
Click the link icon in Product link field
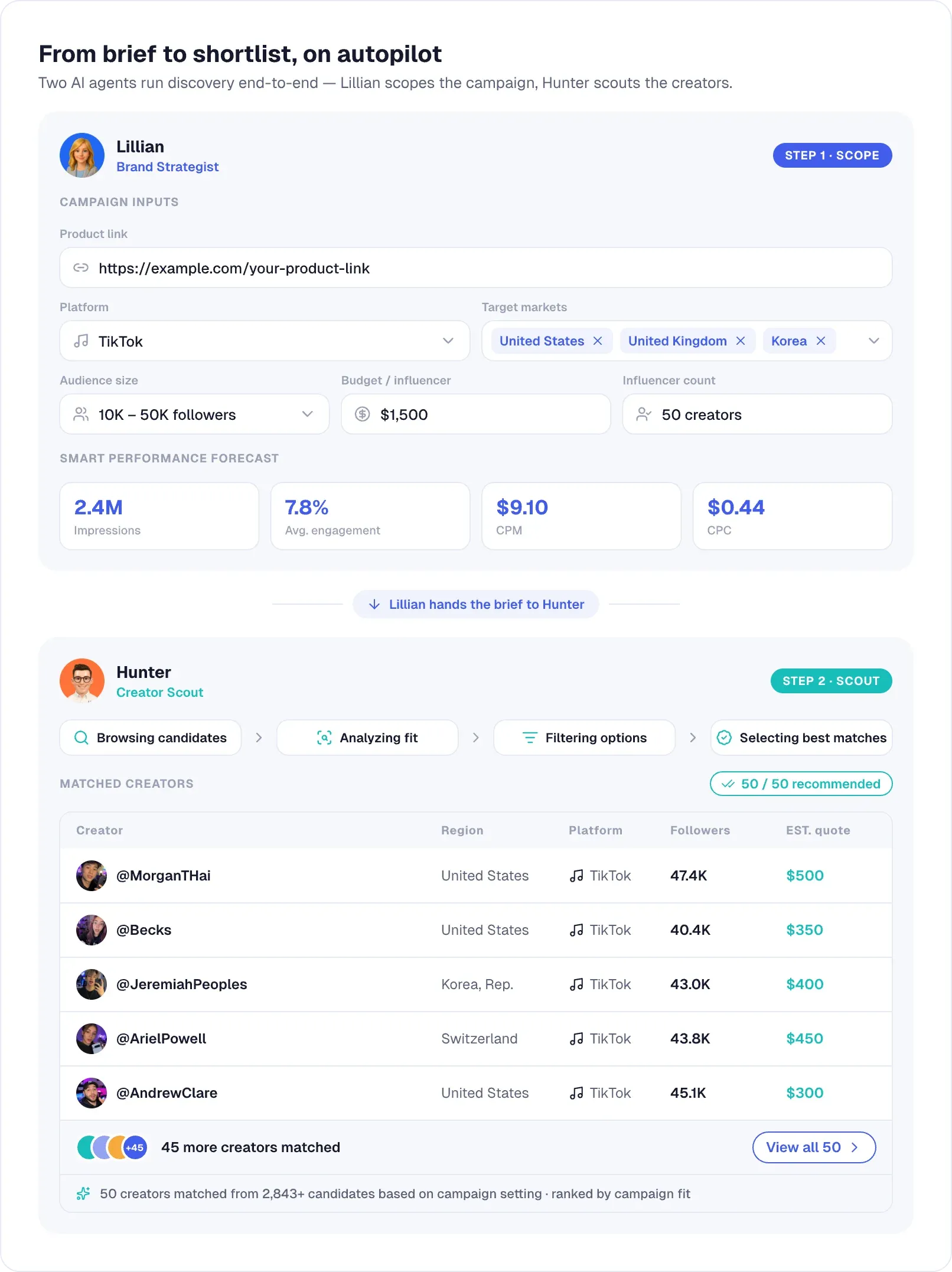coord(81,268)
